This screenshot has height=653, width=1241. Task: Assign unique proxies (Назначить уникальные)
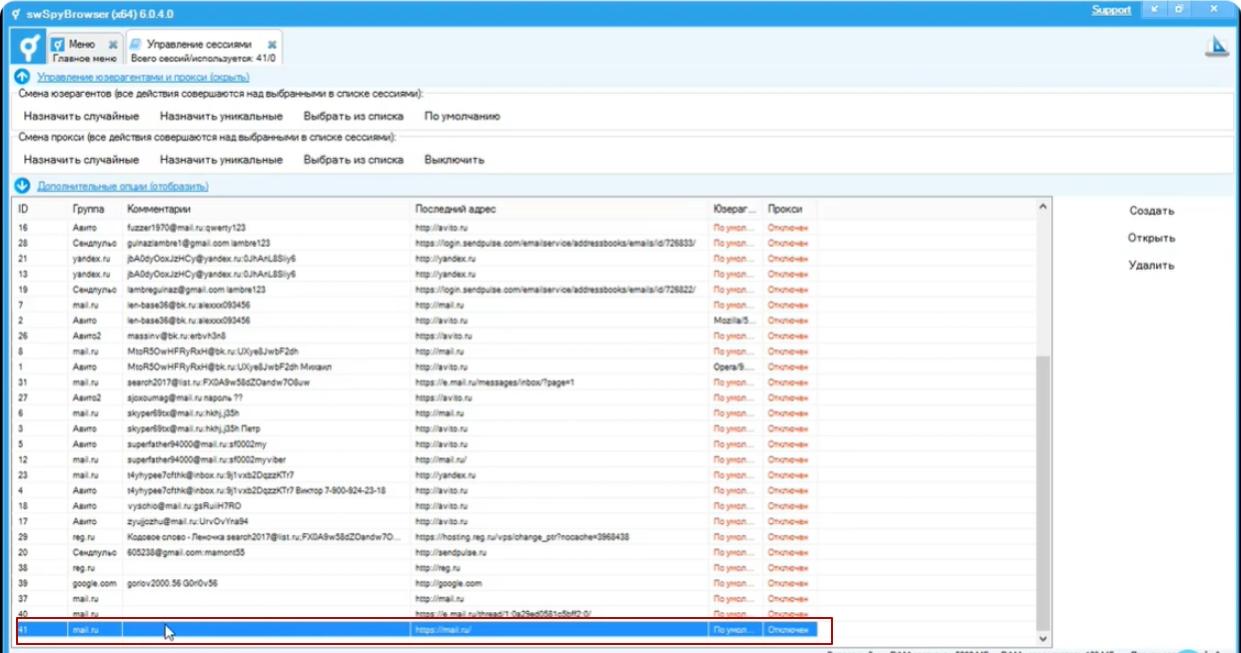(221, 159)
